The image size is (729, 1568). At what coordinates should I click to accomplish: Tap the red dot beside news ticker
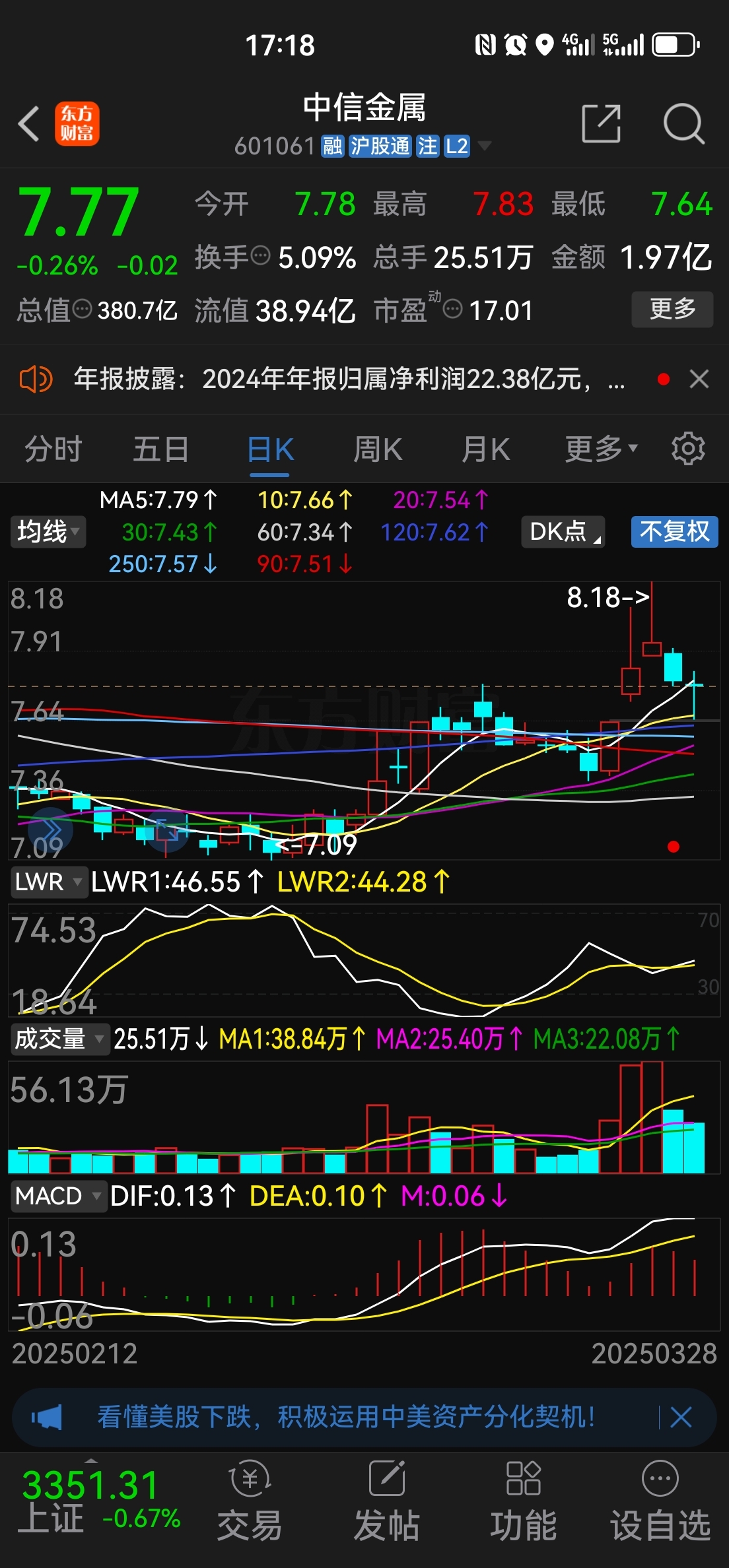click(664, 379)
